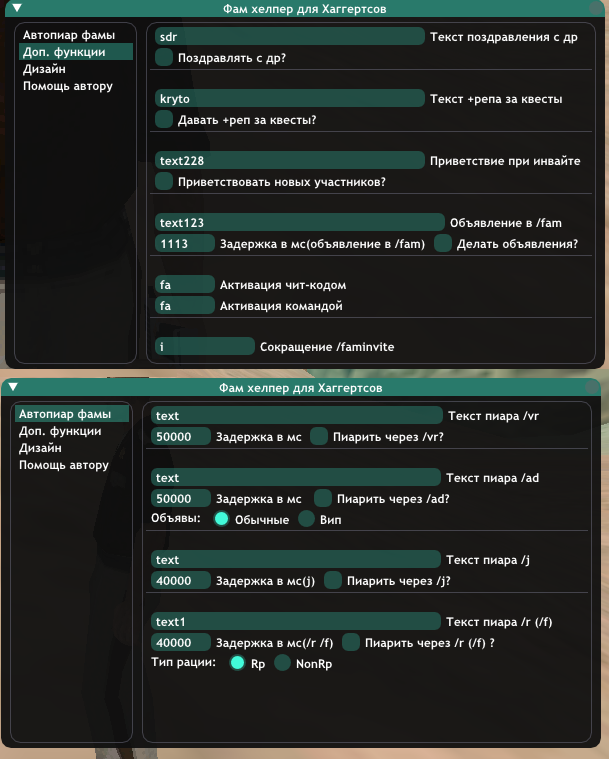Viewport: 609px width, 759px height.
Task: Close the bottom Фам хелпер window
Action: point(592,387)
